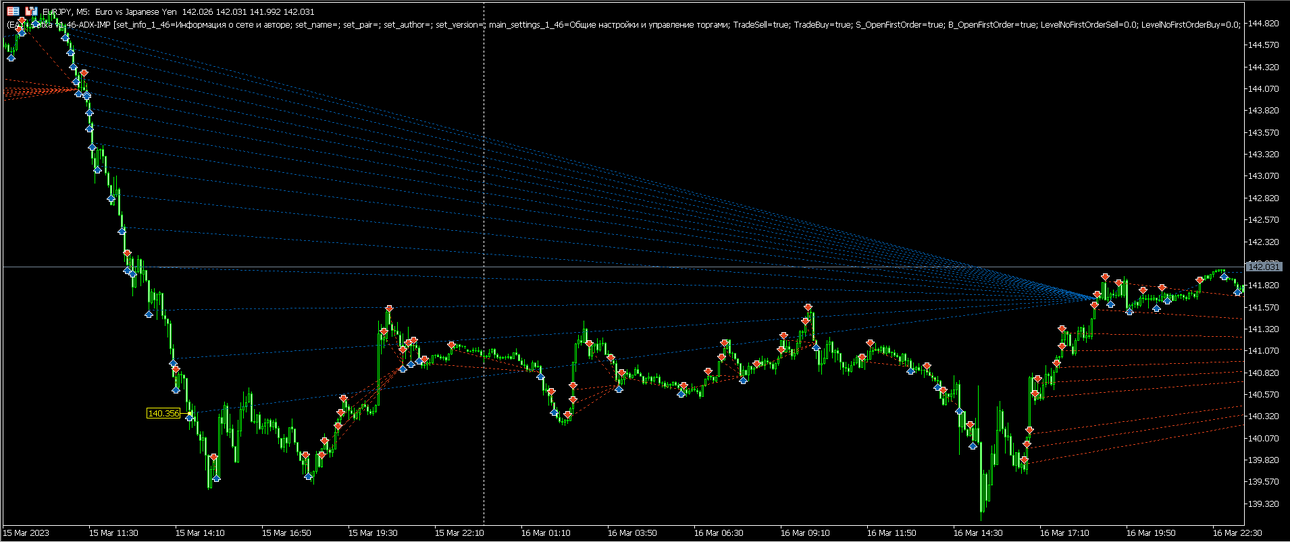Click the 141.820 price scale label
Screen dimensions: 1290x542
(x=1264, y=285)
